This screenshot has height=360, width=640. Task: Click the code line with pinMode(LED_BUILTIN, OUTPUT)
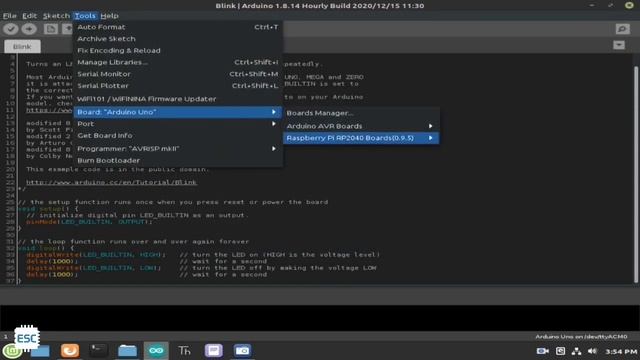(x=89, y=222)
